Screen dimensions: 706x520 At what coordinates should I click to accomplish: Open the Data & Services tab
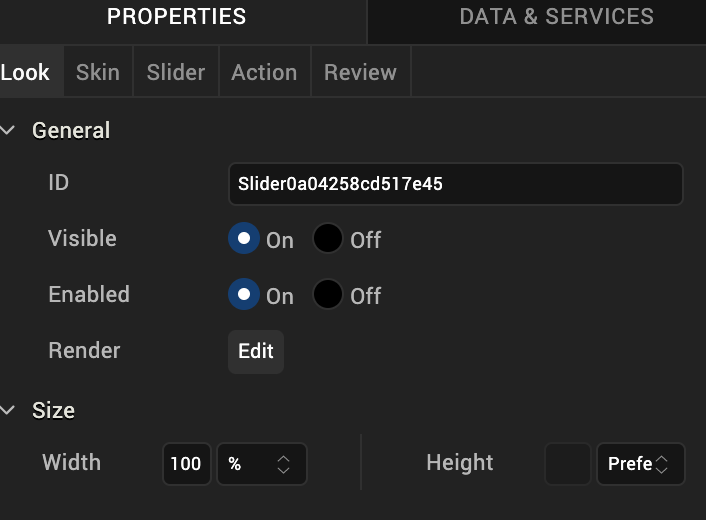click(556, 17)
